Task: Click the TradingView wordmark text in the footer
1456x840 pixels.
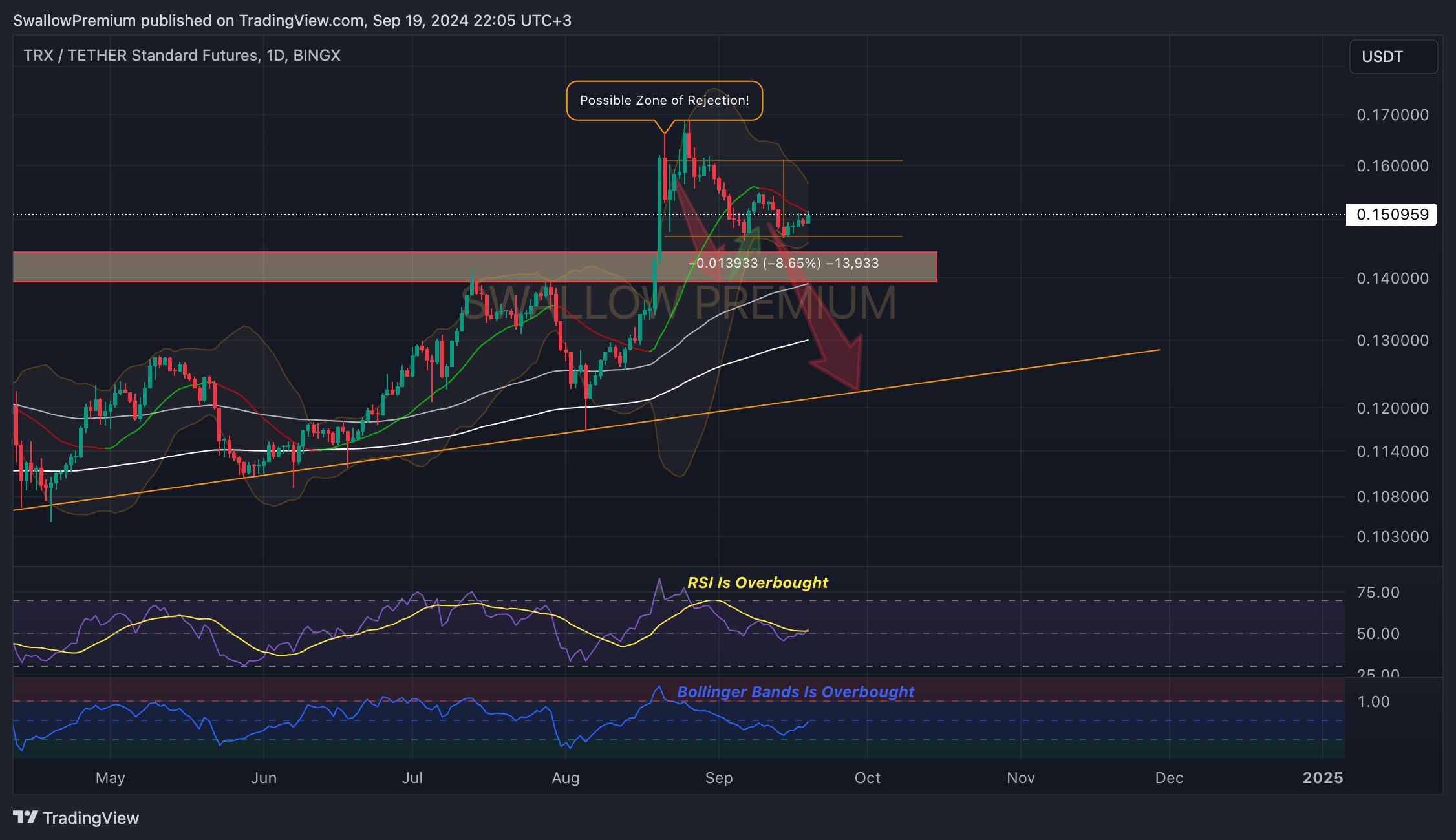Action: point(91,818)
